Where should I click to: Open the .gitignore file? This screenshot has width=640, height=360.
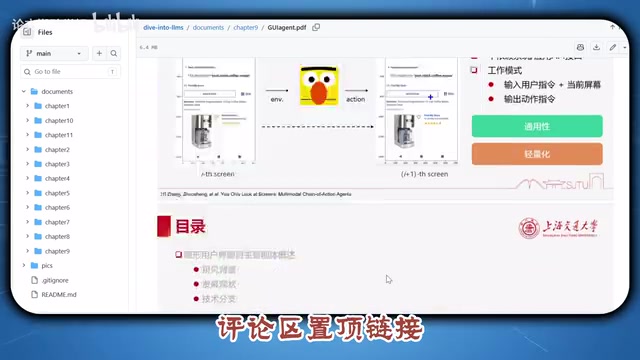tap(55, 280)
